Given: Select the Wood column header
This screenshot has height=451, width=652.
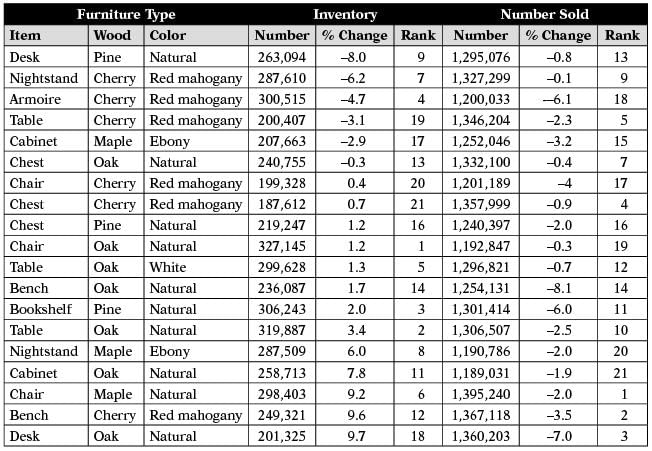Looking at the screenshot, I should coord(112,35).
